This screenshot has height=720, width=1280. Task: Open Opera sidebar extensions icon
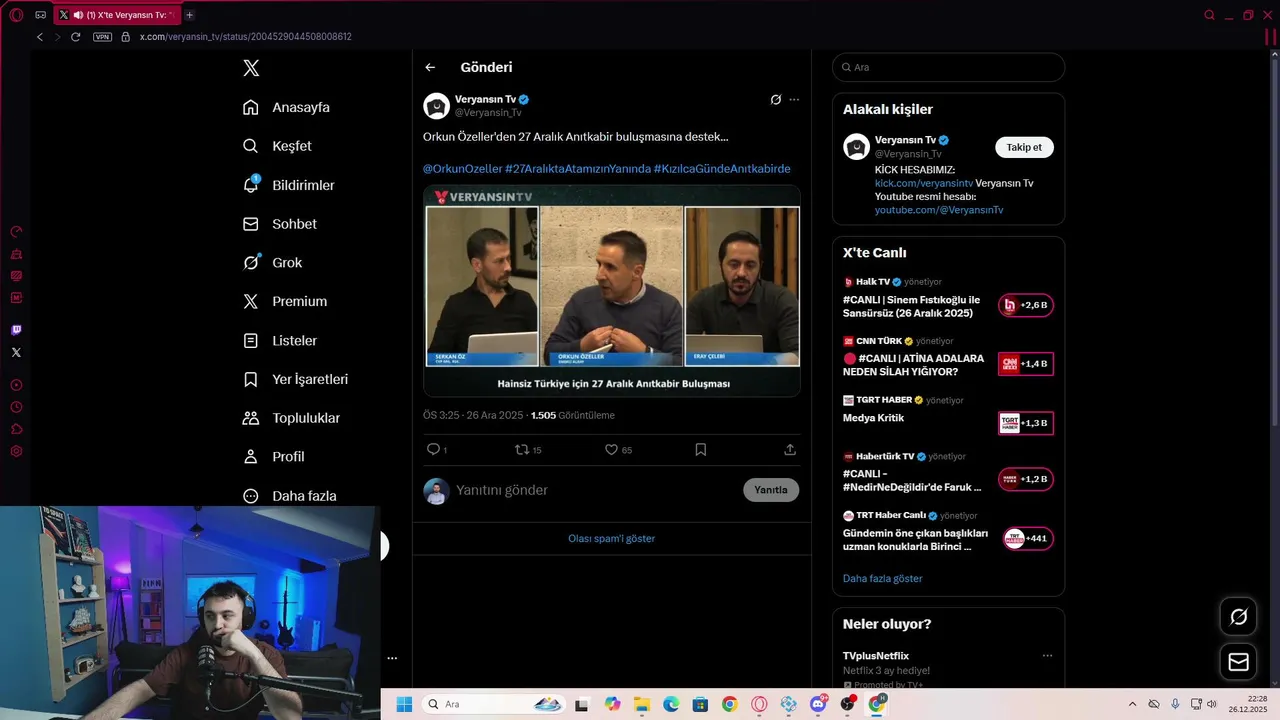[x=16, y=429]
